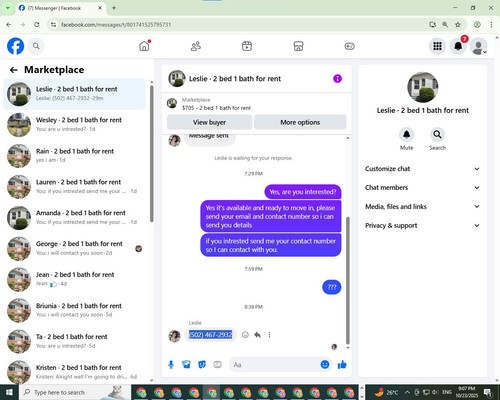Close the Messenger | Facebook tab
Image resolution: width=500 pixels, height=400 pixels.
tap(100, 8)
